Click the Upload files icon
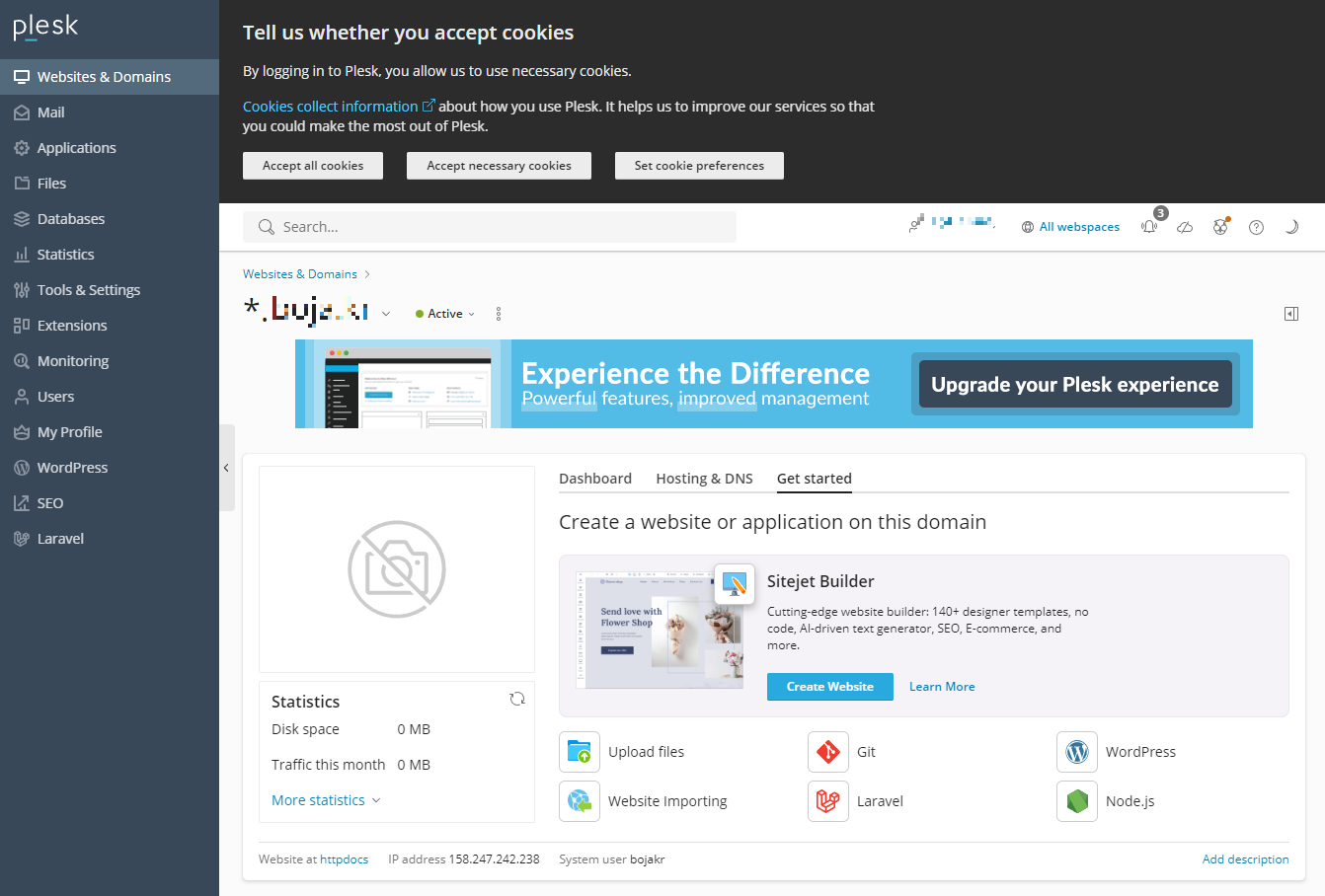The height and width of the screenshot is (896, 1325). click(580, 752)
